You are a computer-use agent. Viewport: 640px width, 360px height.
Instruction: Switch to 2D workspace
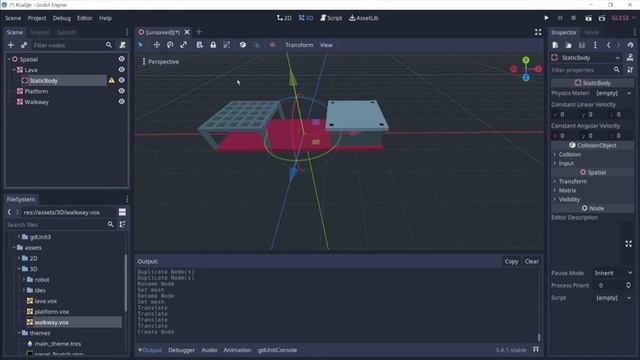[x=284, y=18]
